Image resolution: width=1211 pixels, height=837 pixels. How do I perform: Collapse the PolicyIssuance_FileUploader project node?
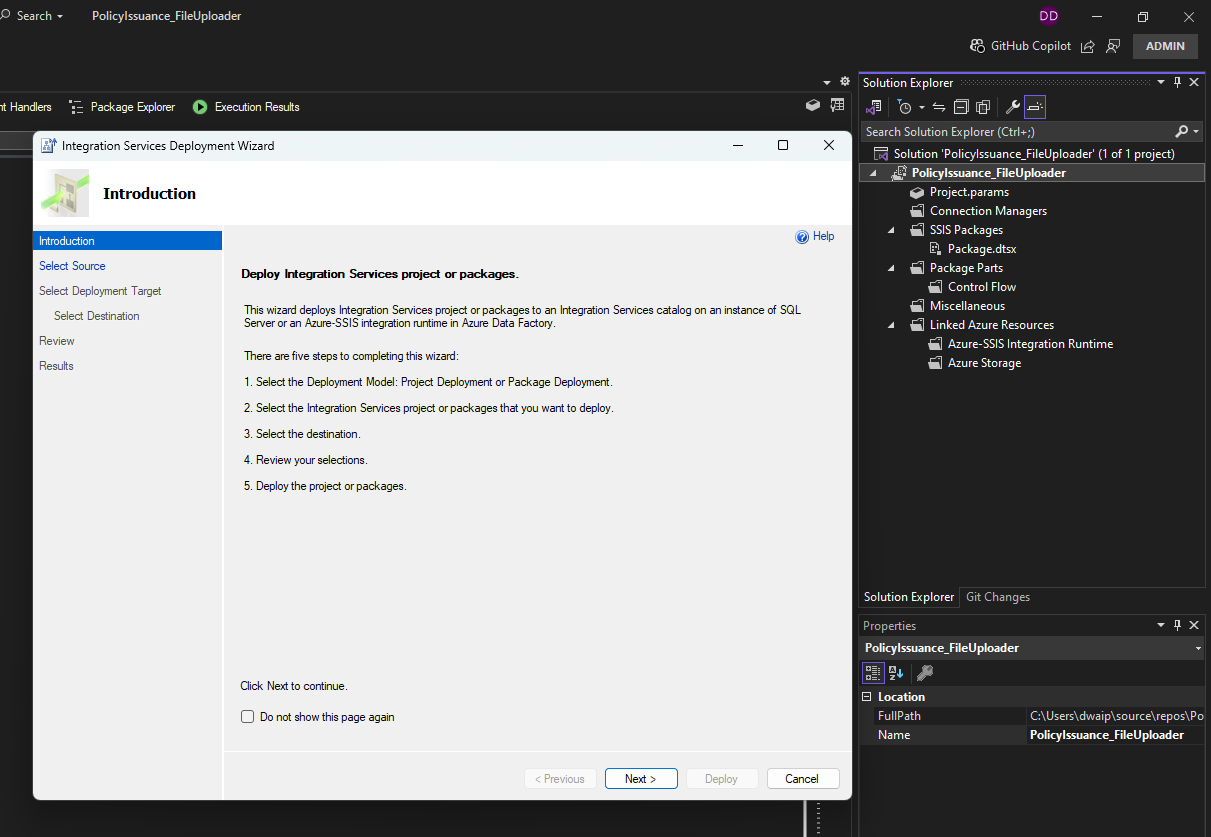(872, 173)
